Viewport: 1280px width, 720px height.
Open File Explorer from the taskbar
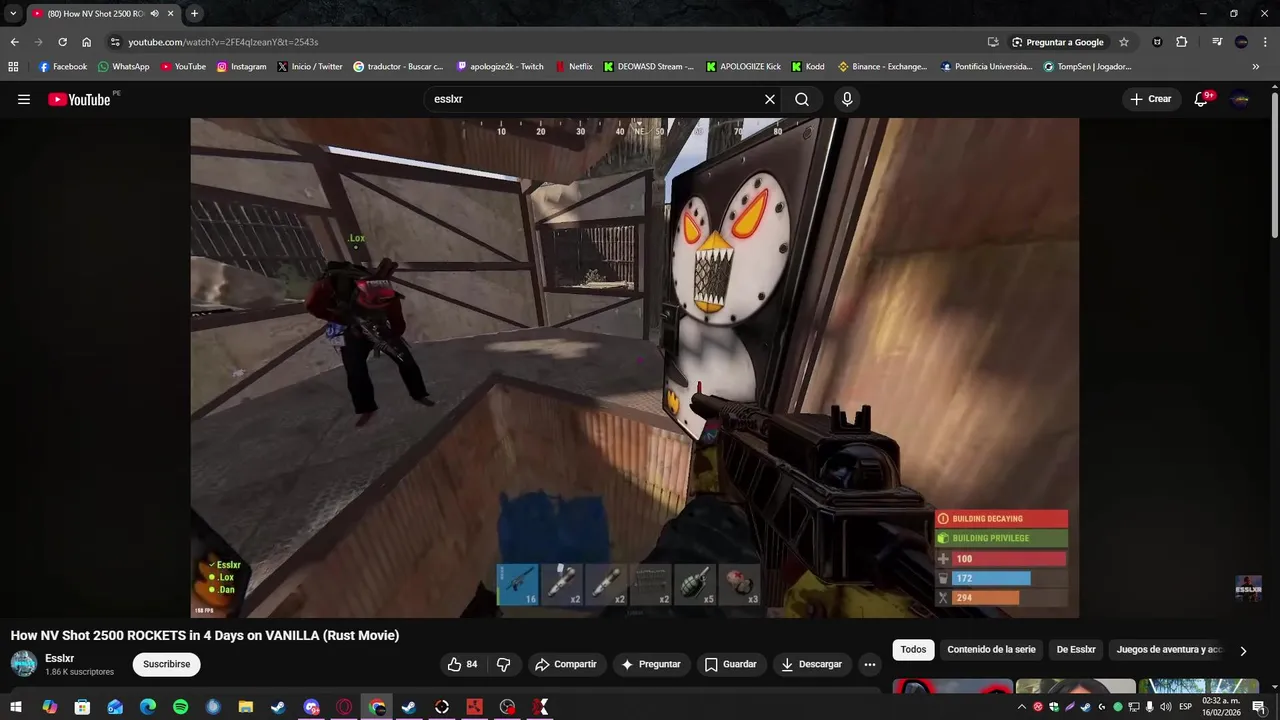click(246, 707)
